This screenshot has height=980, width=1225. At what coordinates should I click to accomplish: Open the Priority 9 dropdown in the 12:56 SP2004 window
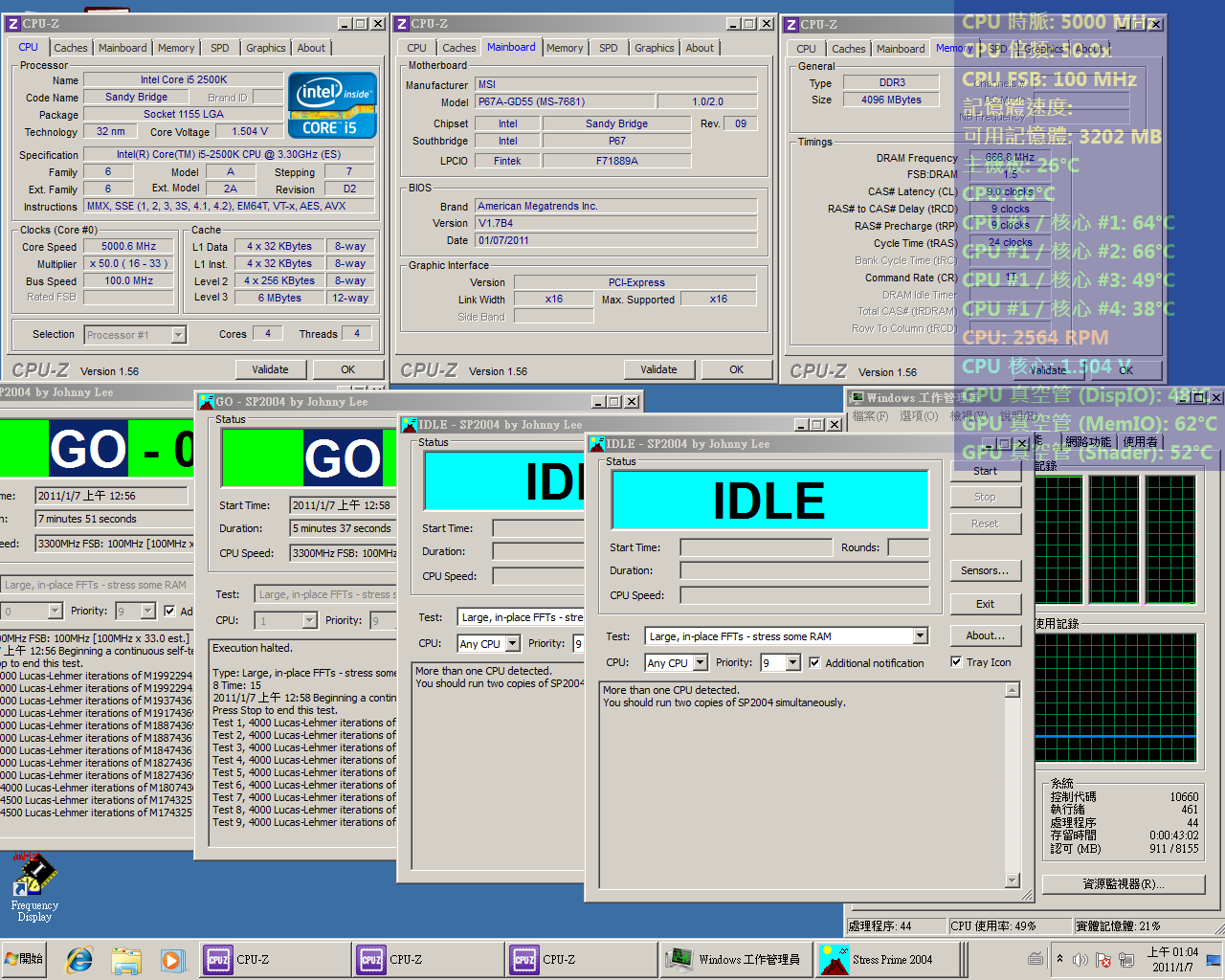coord(148,611)
